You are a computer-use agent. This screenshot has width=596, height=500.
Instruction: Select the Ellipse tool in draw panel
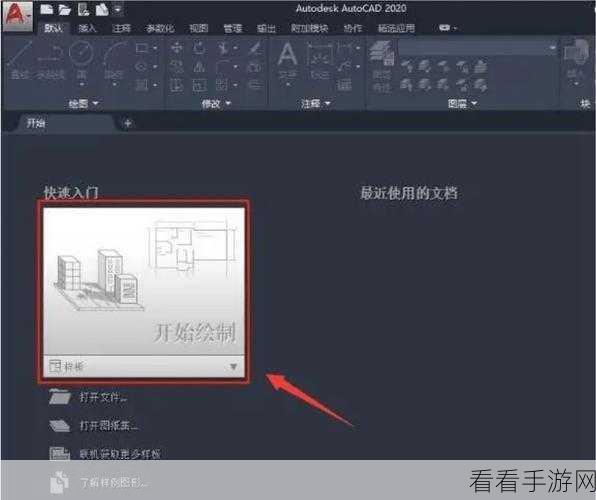click(142, 67)
